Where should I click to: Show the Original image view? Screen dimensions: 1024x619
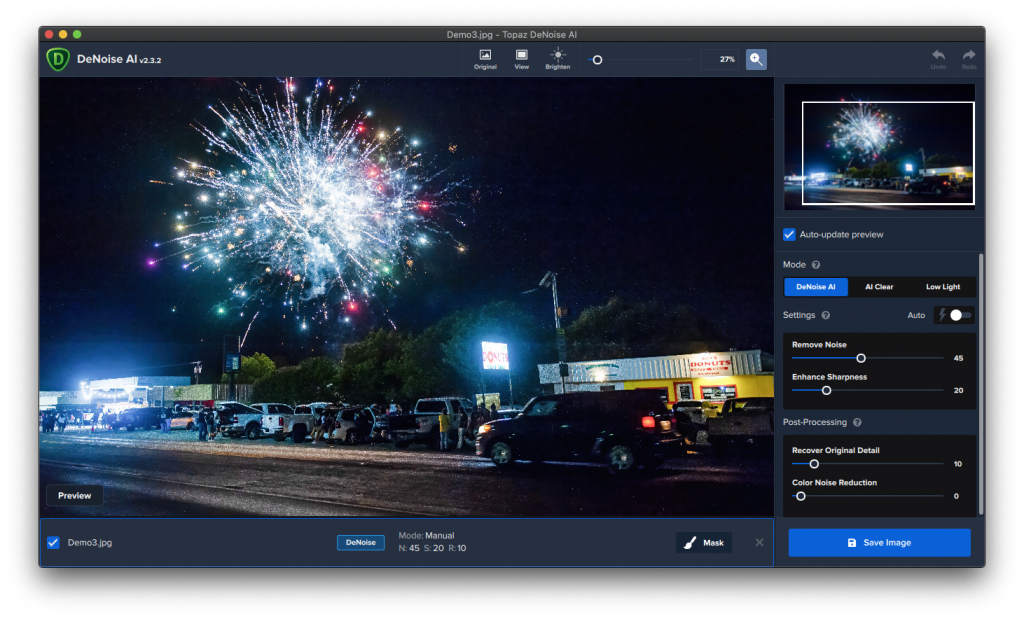tap(485, 59)
